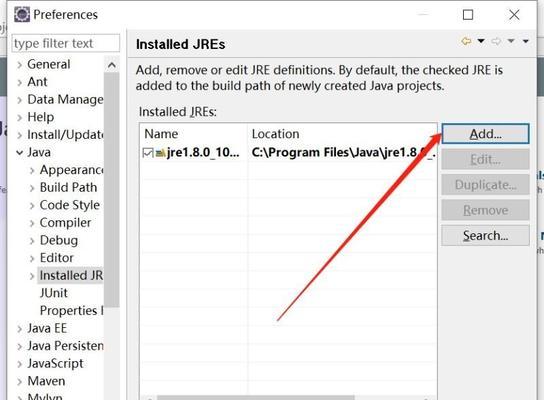Select the jre1.8.0 JRE row name
This screenshot has height=400, width=544.
pos(203,153)
